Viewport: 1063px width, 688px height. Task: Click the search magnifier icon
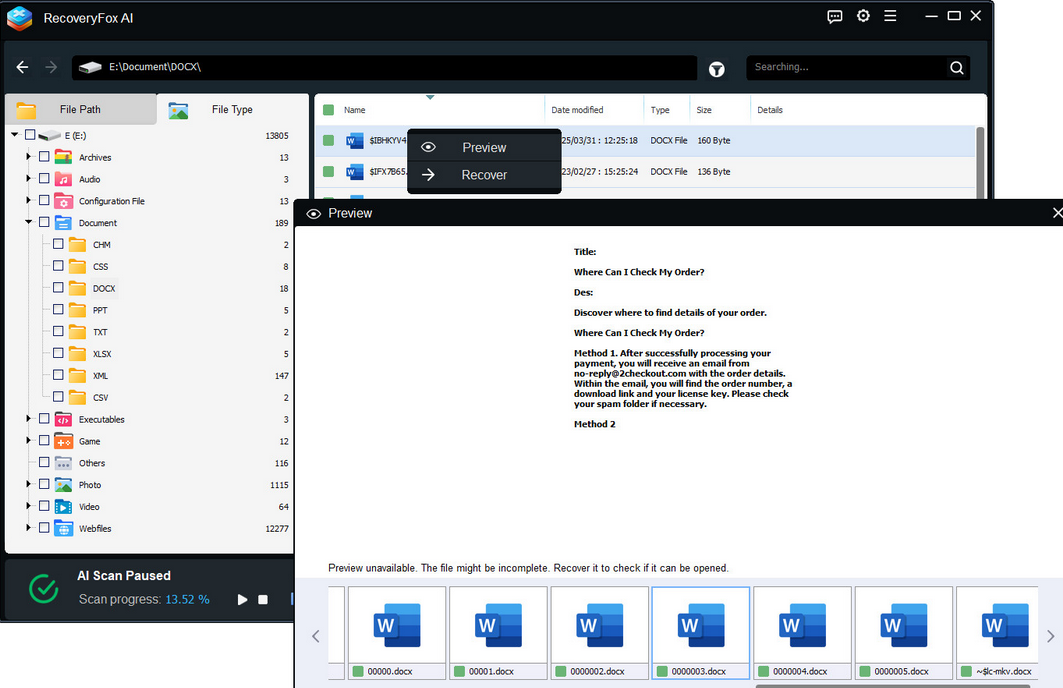(957, 68)
